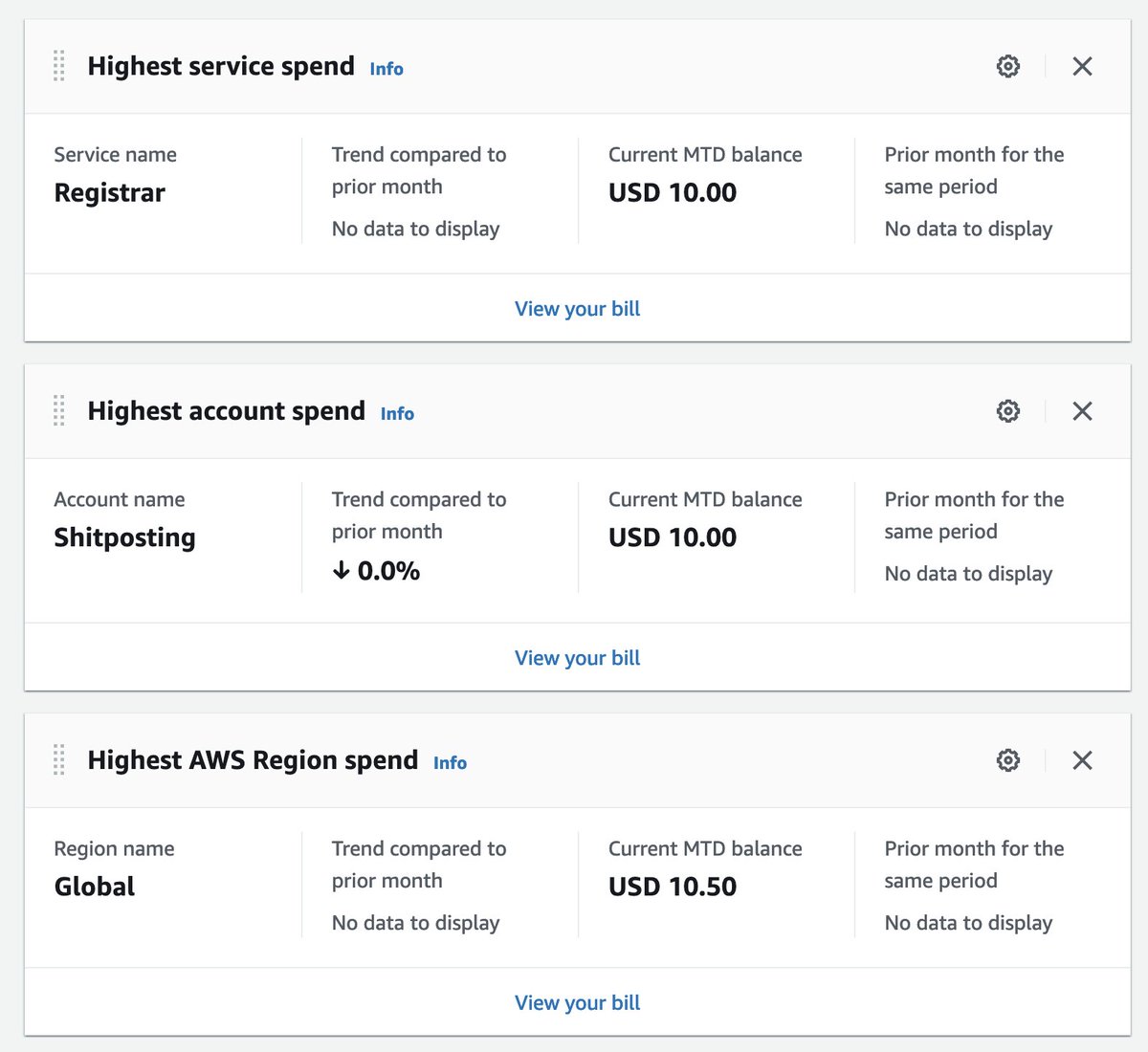Open Info link beside Highest AWS Region spend
The image size is (1148, 1052).
point(450,763)
